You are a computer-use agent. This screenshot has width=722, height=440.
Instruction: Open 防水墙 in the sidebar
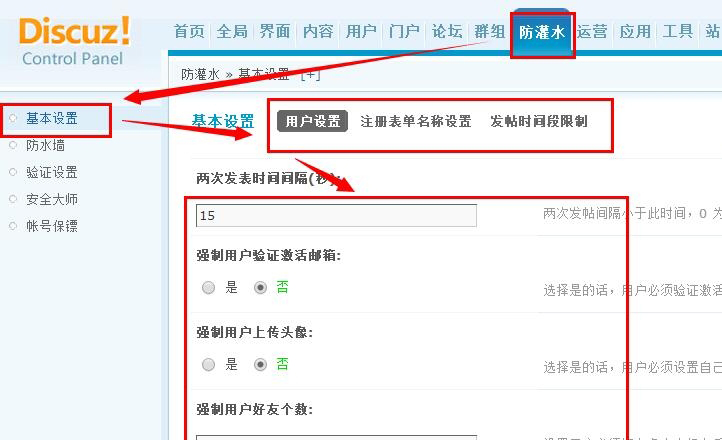[x=45, y=145]
